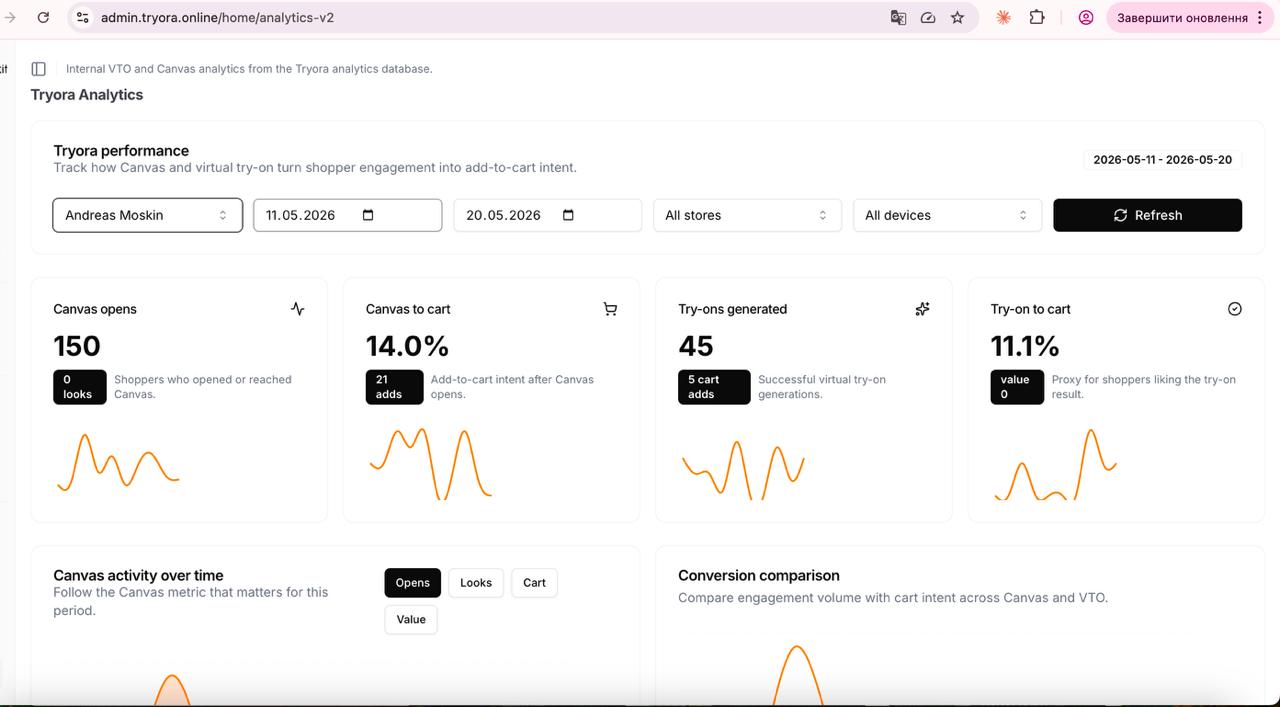Click the Canvas opens sparkline chart
The image size is (1280, 707).
[x=118, y=462]
